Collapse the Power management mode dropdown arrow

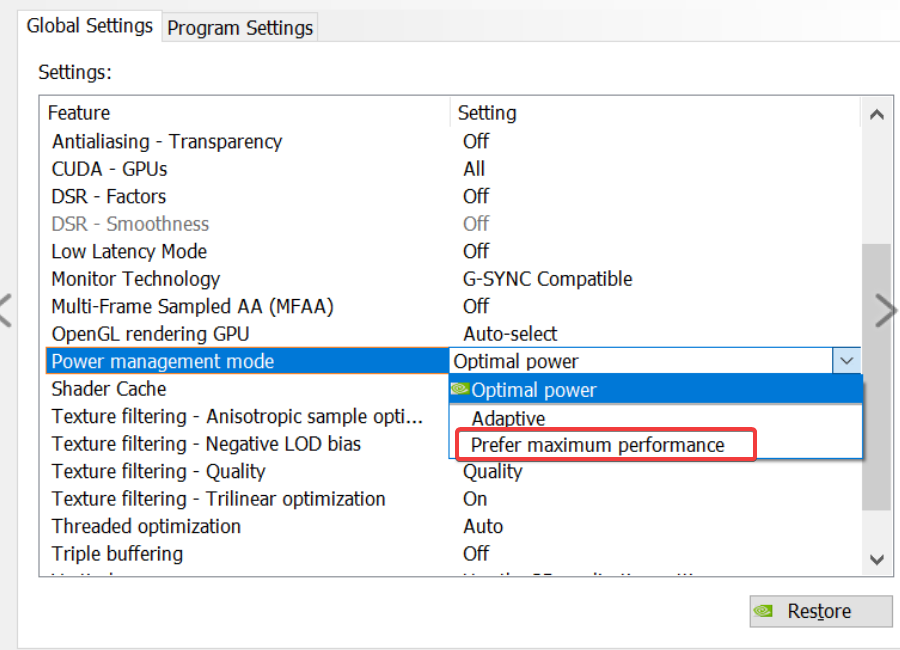tap(846, 361)
